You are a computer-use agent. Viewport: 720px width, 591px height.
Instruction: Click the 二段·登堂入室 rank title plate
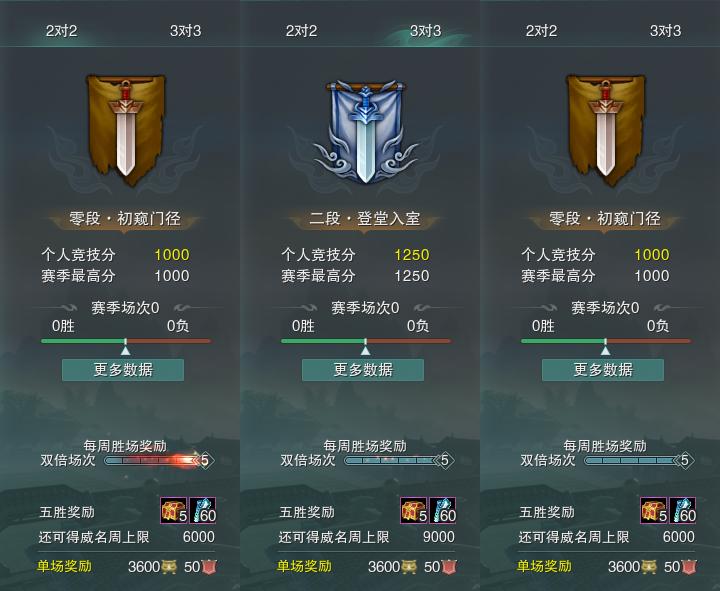click(365, 219)
